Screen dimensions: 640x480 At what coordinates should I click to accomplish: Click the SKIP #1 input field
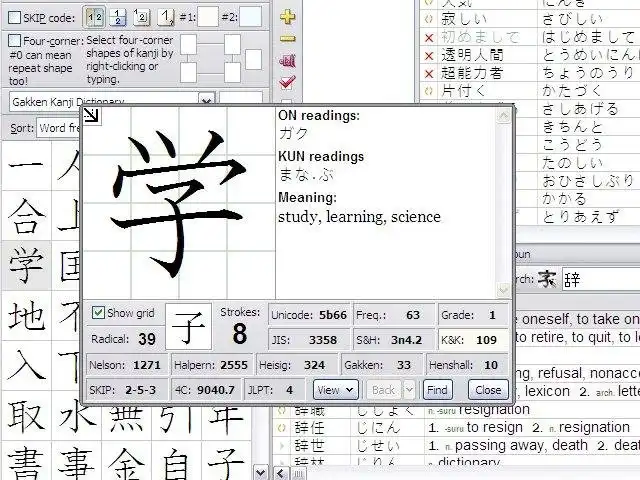pos(208,17)
